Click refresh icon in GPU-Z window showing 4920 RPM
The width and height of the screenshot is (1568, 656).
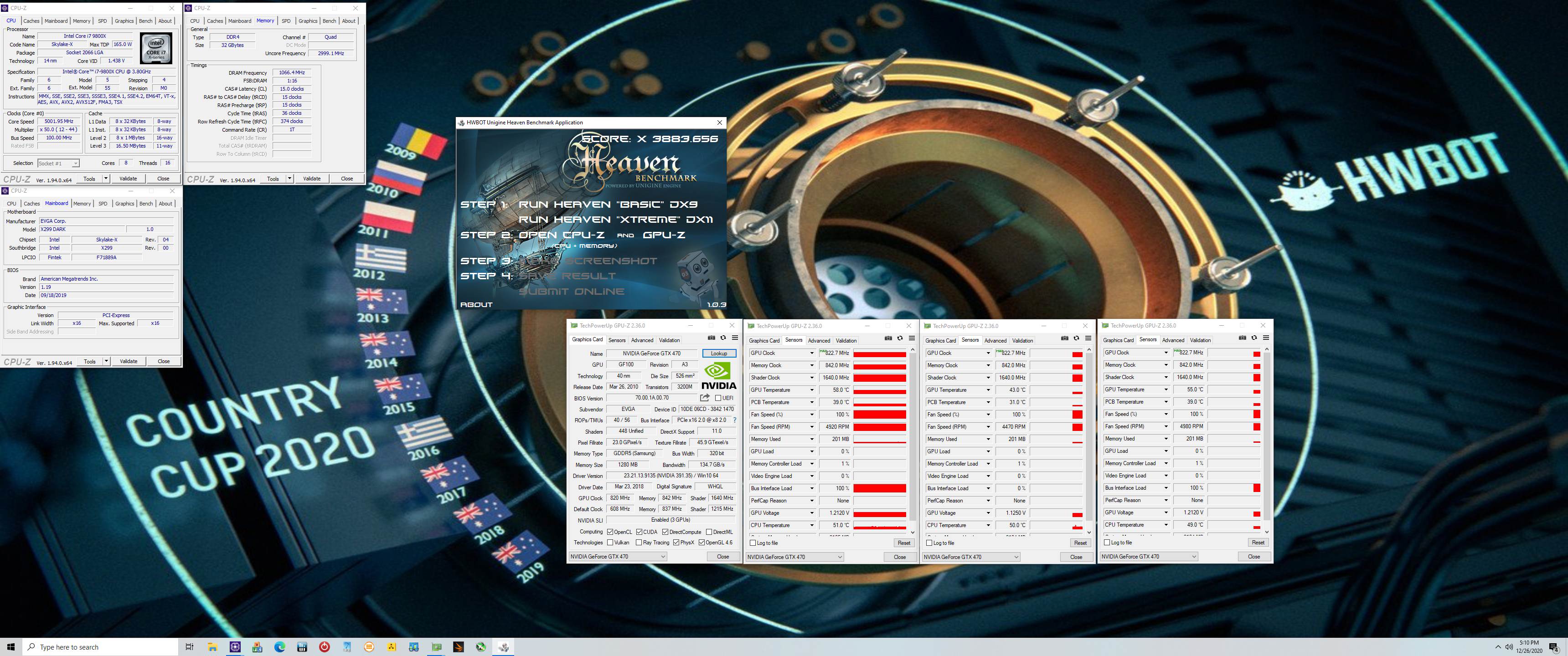coord(900,338)
